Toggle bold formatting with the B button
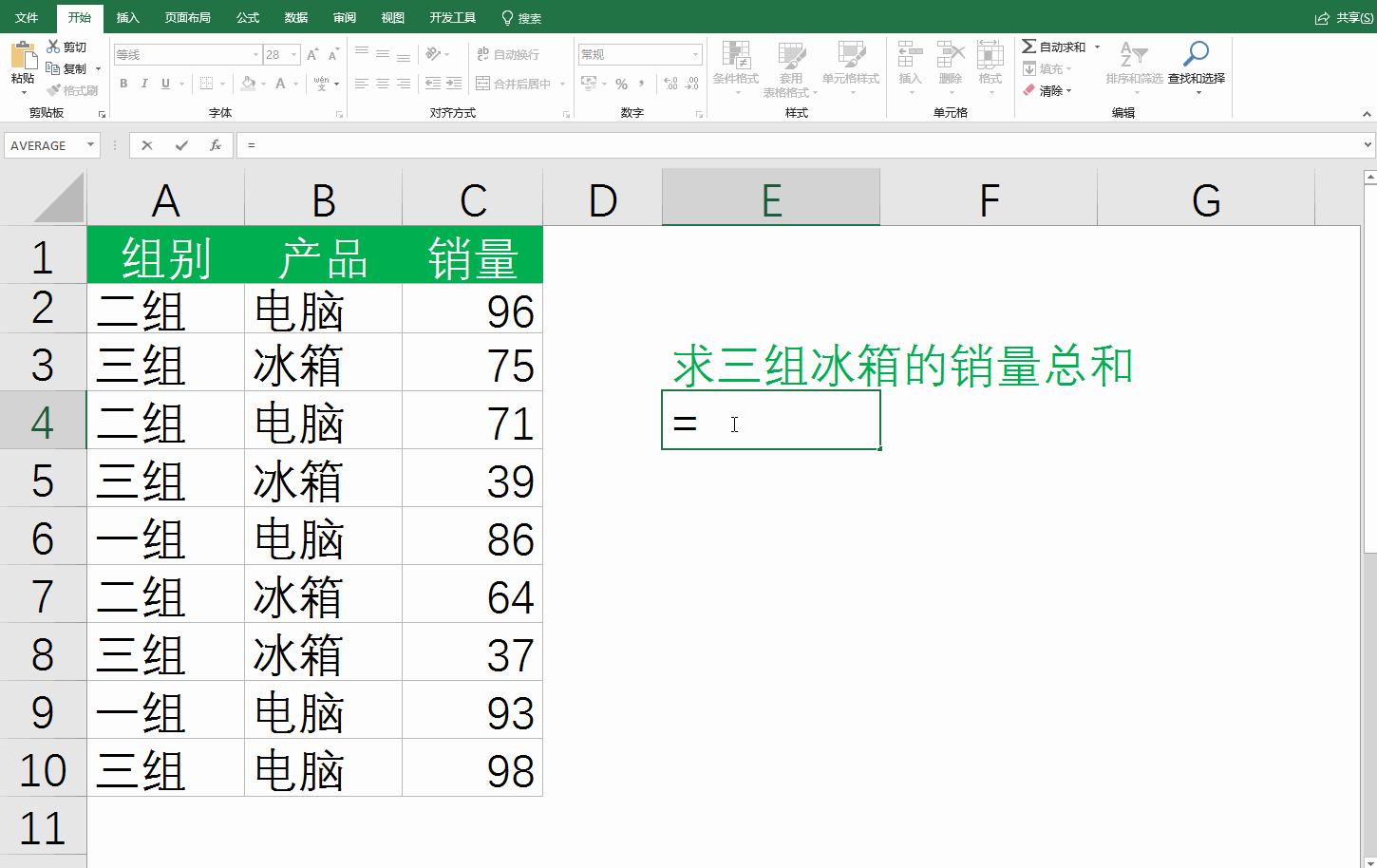Image resolution: width=1377 pixels, height=868 pixels. [x=123, y=85]
